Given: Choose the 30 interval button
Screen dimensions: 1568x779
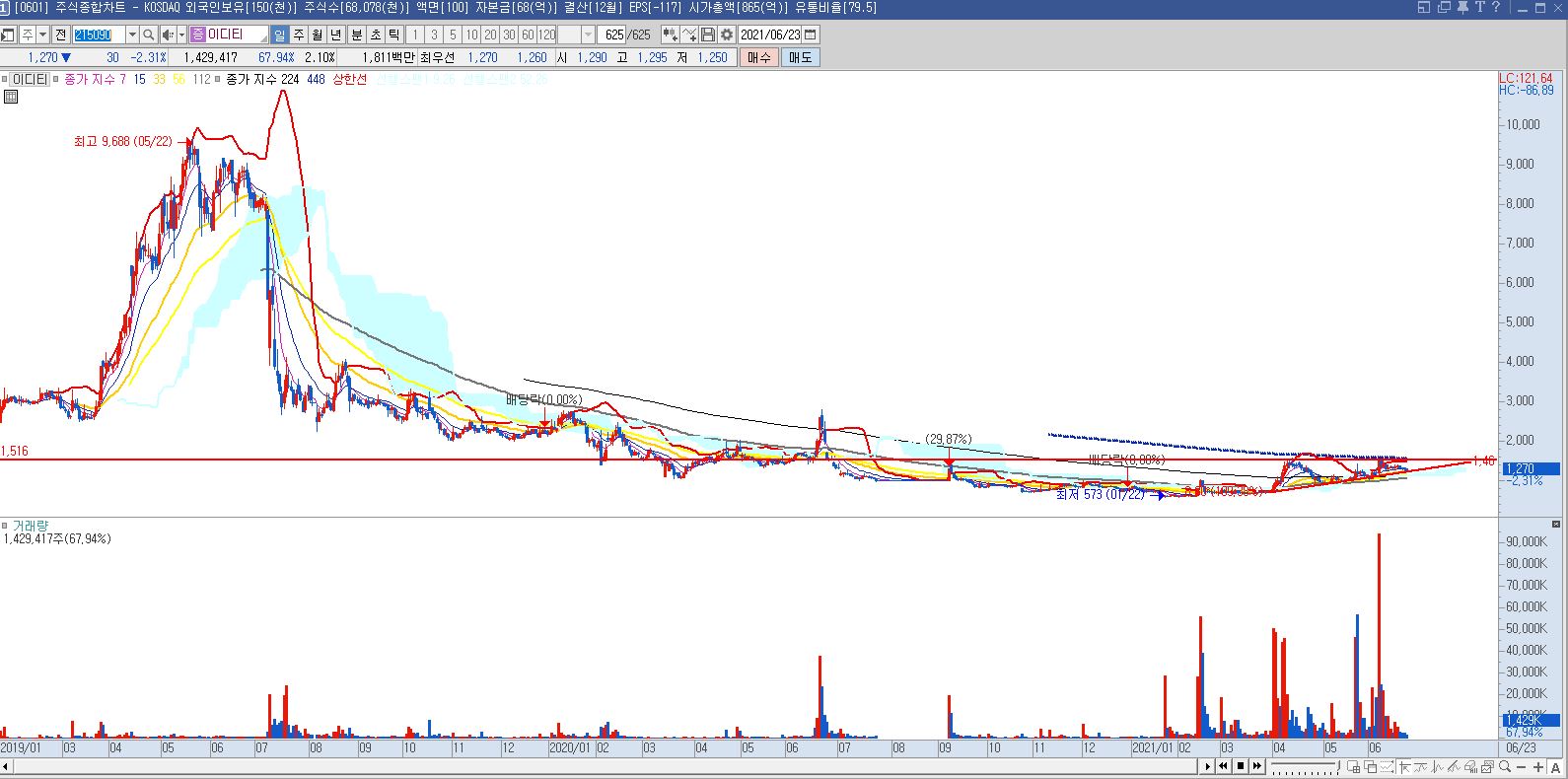Looking at the screenshot, I should (510, 35).
